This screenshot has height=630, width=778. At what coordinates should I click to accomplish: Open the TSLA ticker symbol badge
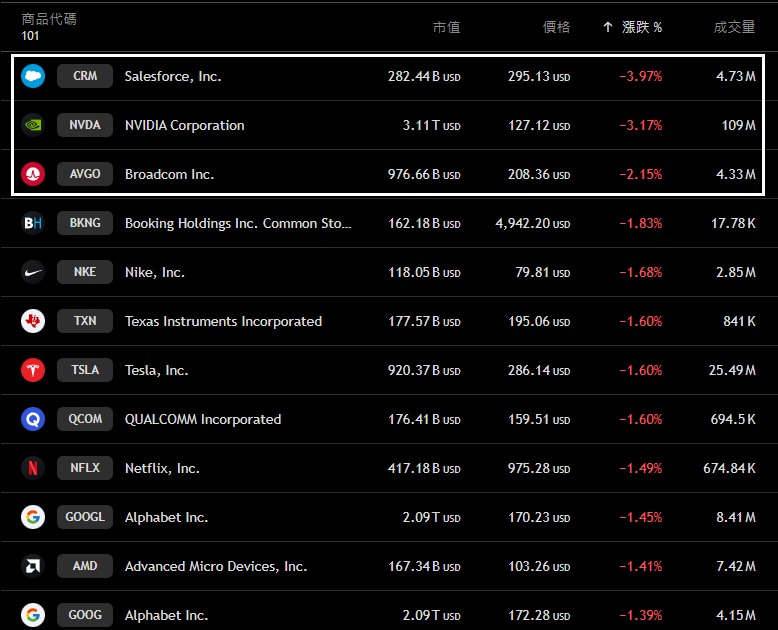click(x=85, y=370)
